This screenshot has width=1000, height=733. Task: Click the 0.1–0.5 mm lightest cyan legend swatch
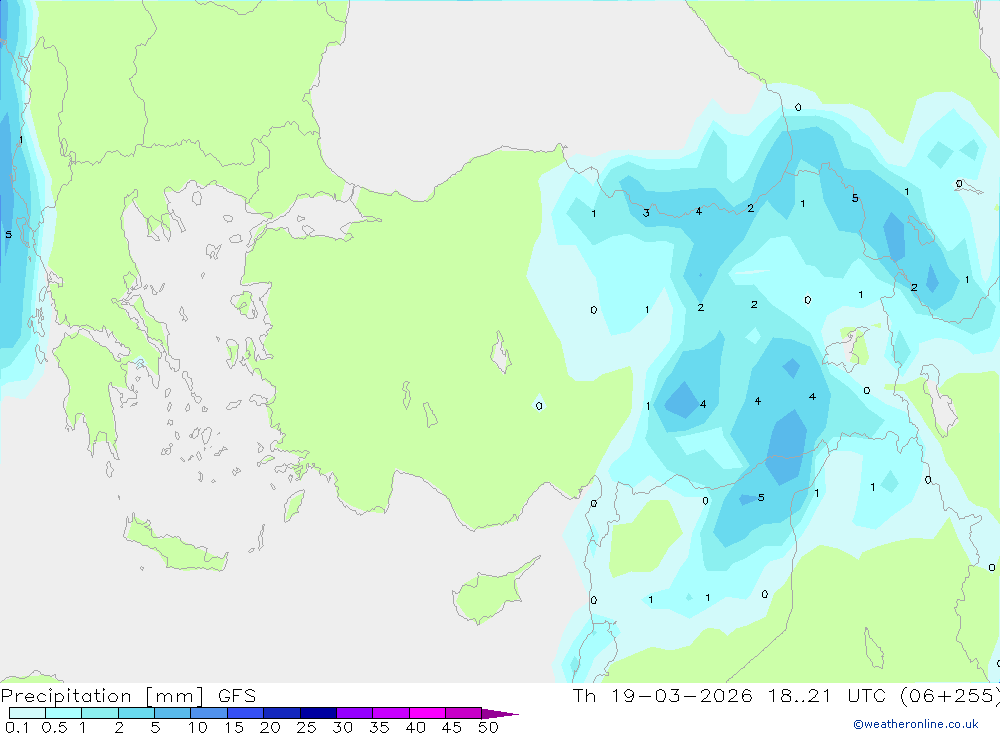27,713
